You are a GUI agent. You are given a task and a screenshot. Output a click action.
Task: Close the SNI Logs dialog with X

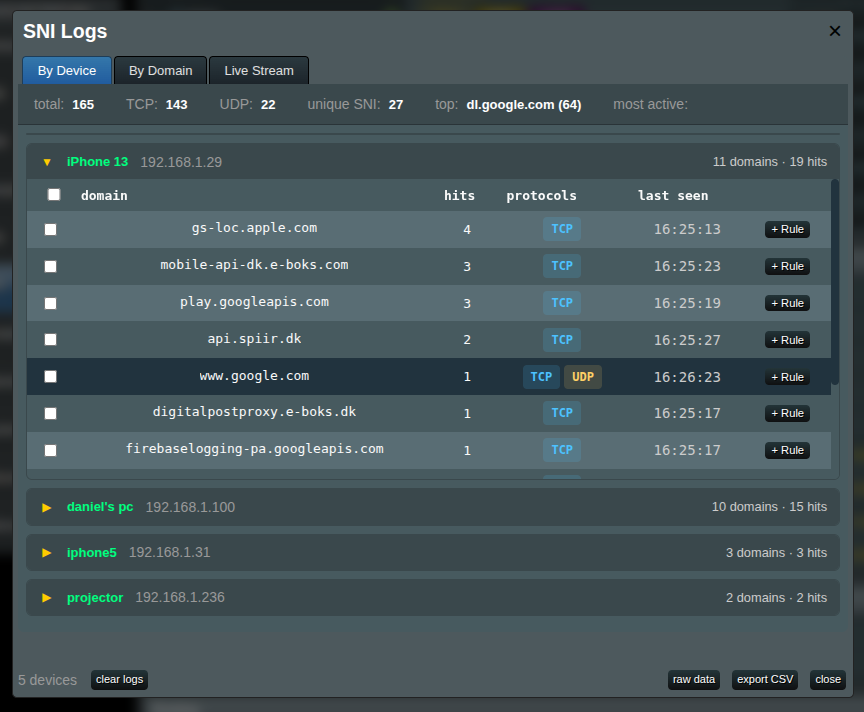coord(835,31)
